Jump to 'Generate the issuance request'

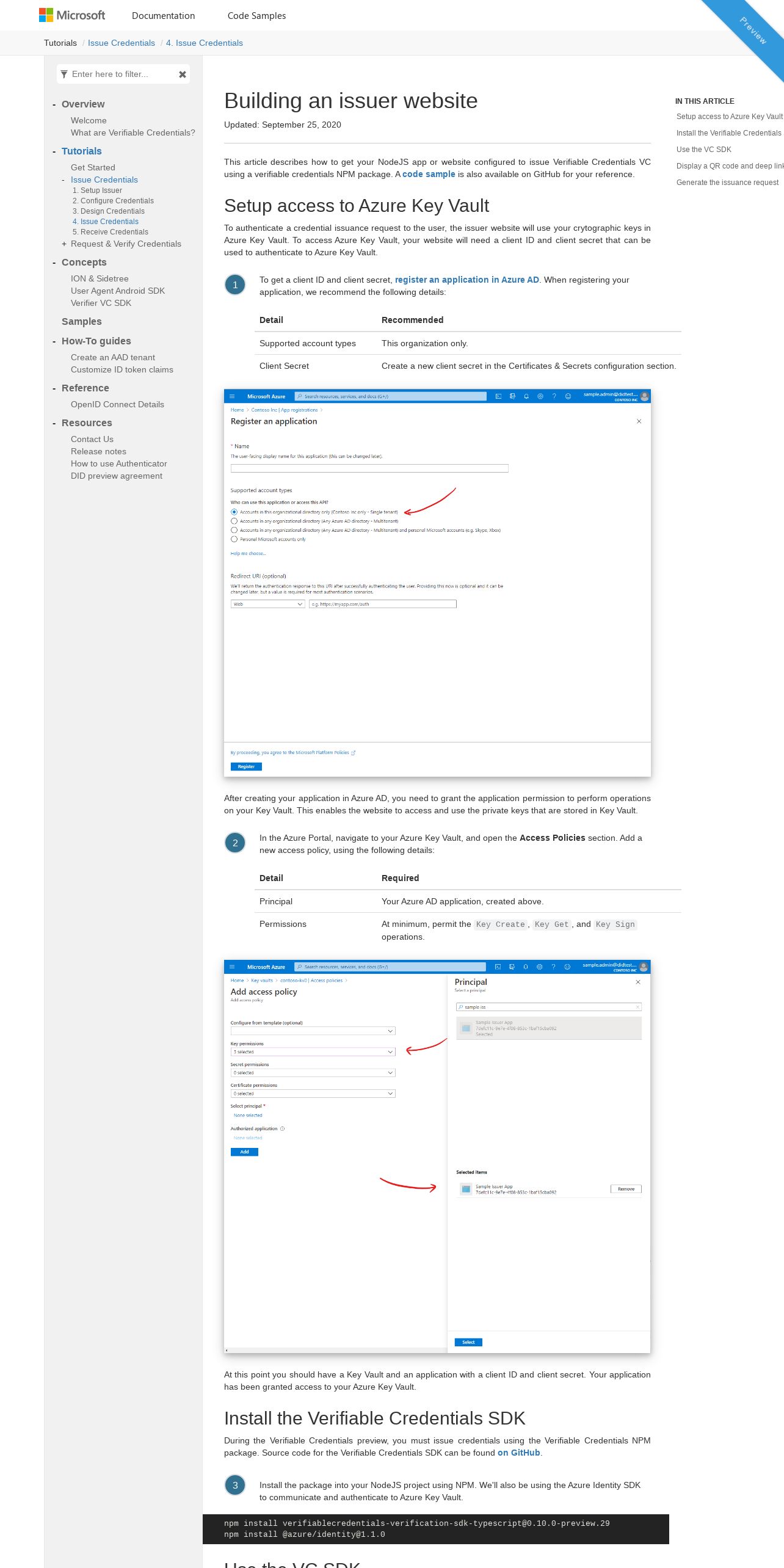click(x=728, y=183)
